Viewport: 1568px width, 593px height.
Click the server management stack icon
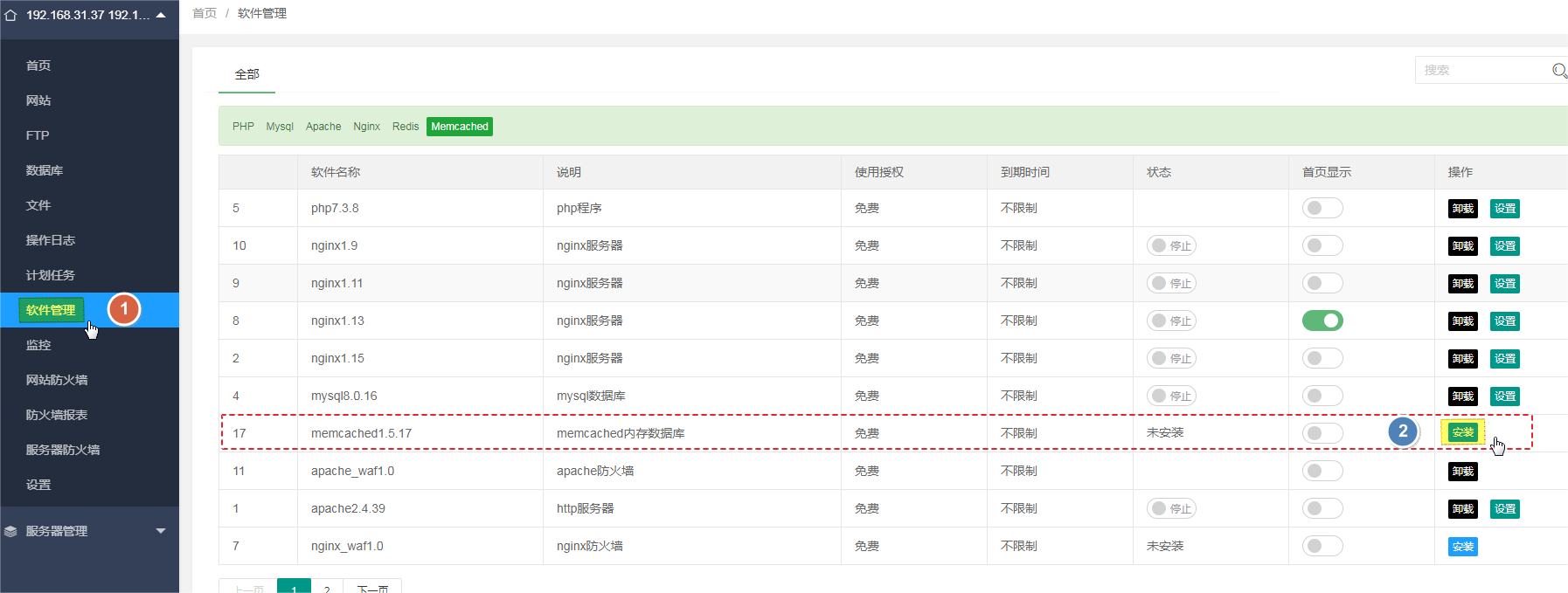click(x=10, y=531)
